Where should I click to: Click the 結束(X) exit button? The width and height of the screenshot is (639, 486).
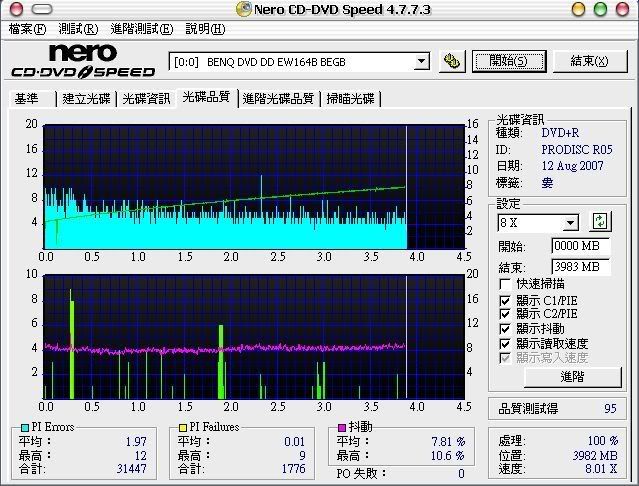click(590, 62)
